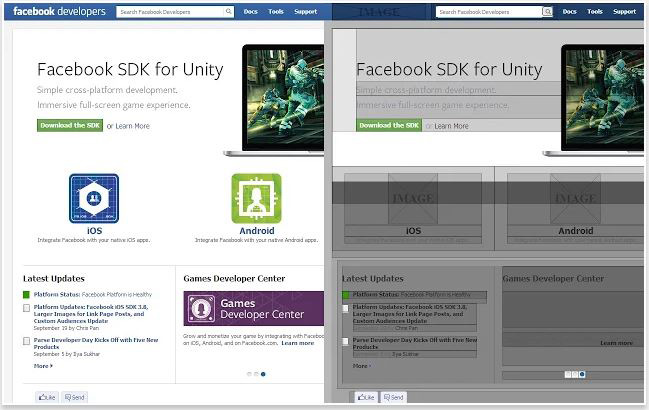Expand More under Latest Updates on the left page
Viewport: 649px width, 410px height.
point(43,366)
